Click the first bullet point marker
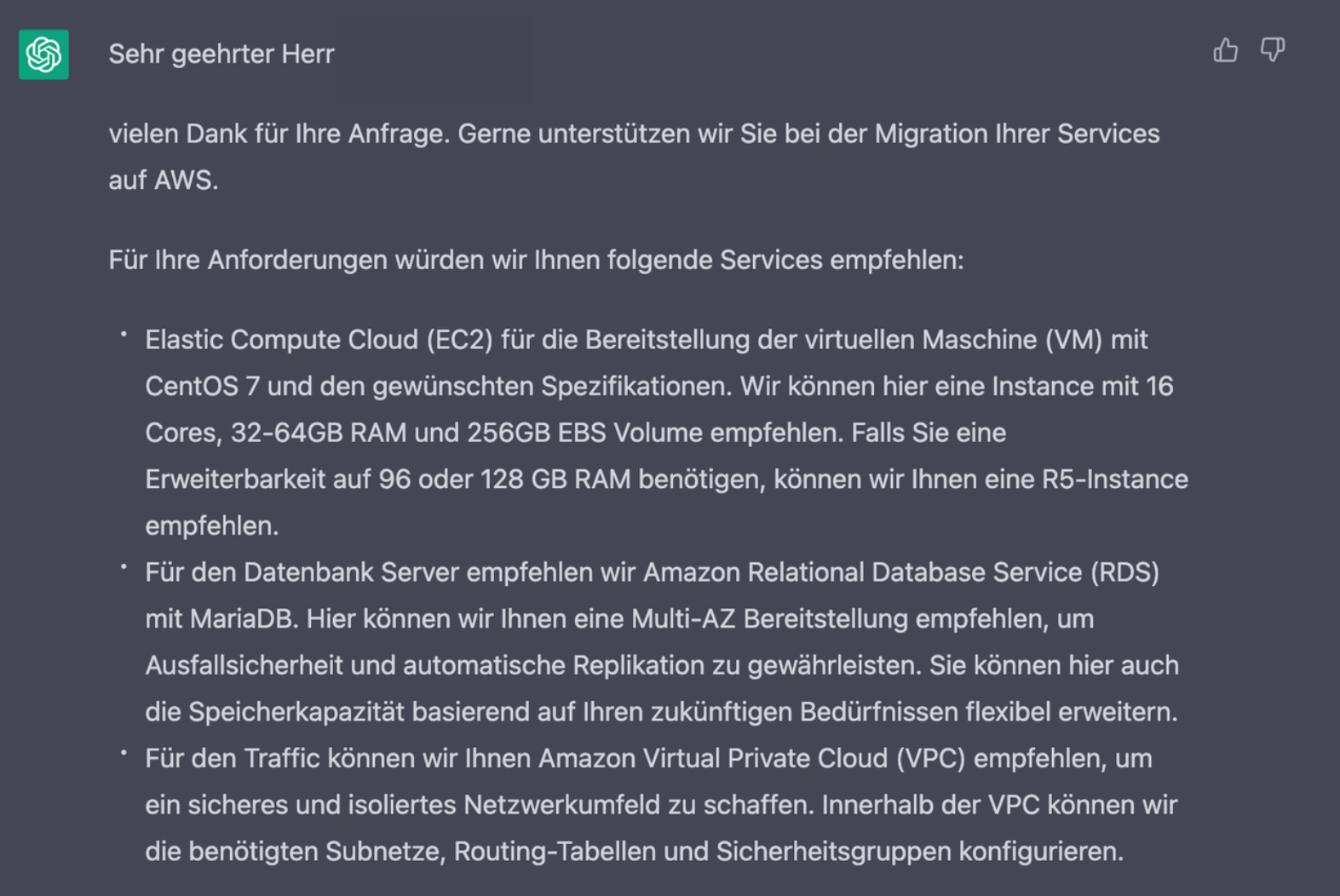Image resolution: width=1340 pixels, height=896 pixels. (122, 332)
